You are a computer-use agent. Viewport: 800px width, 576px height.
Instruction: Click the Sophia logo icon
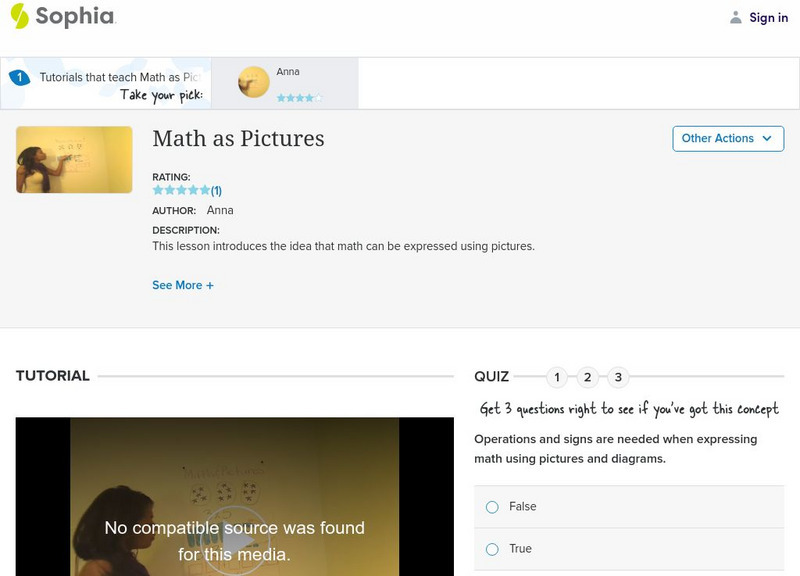tap(19, 16)
